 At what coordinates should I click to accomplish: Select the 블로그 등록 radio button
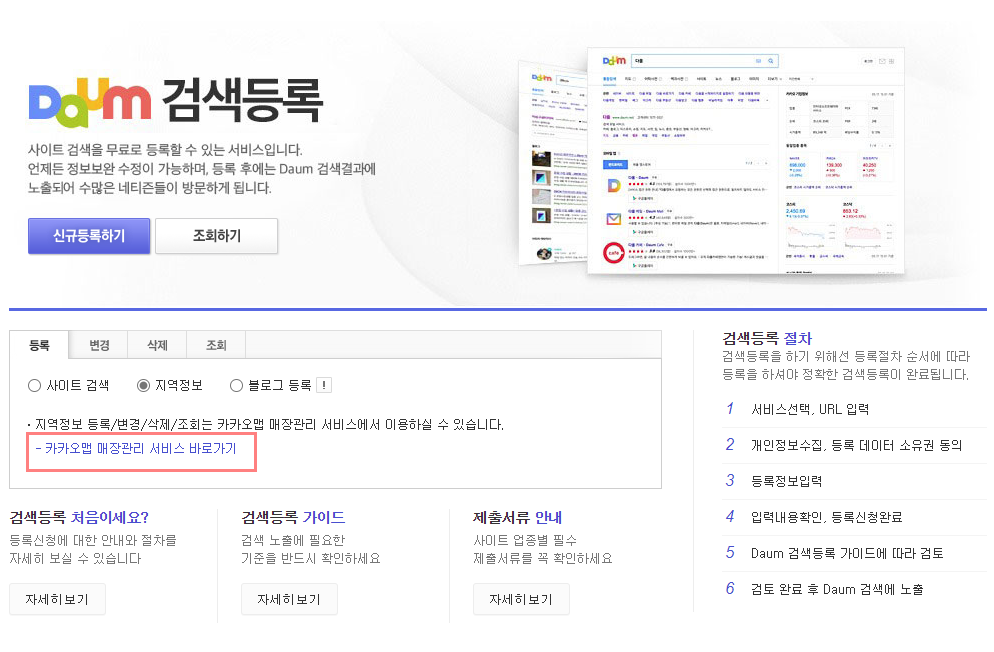point(236,385)
